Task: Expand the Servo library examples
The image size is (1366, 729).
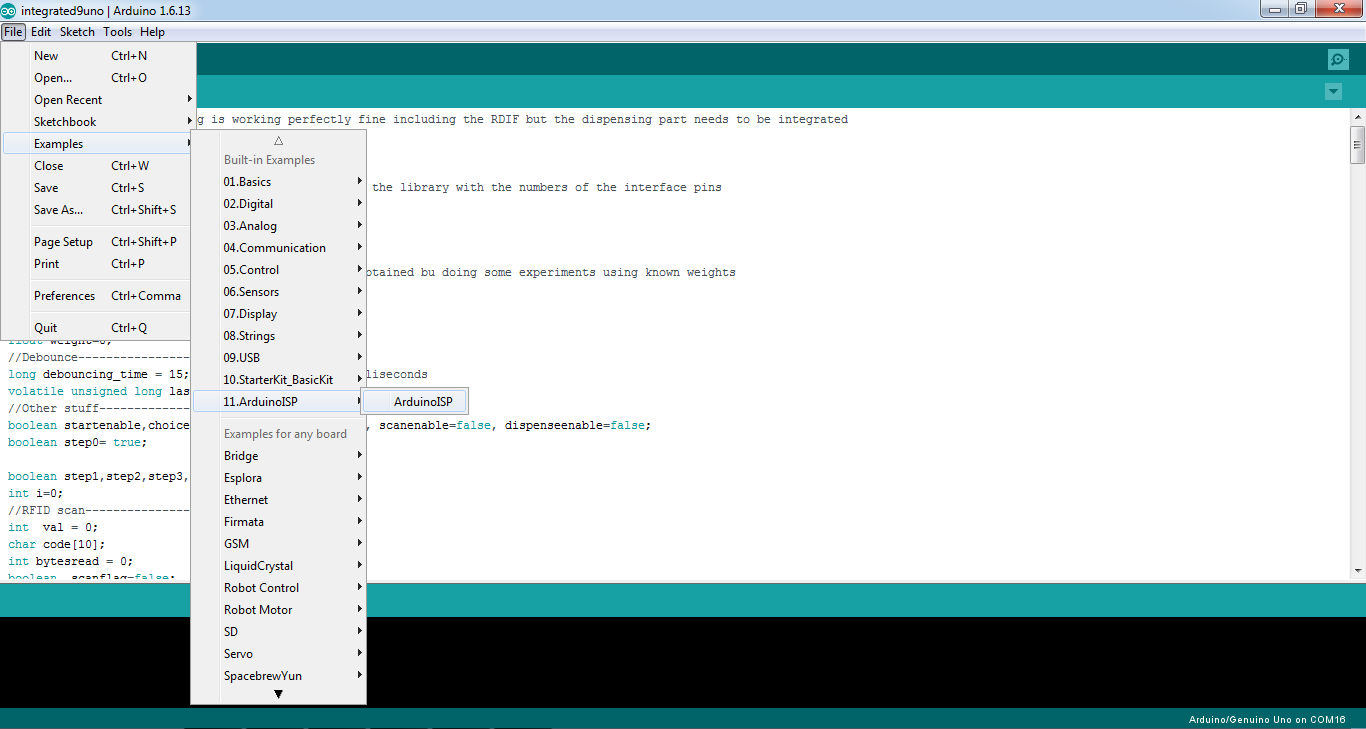Action: [279, 654]
